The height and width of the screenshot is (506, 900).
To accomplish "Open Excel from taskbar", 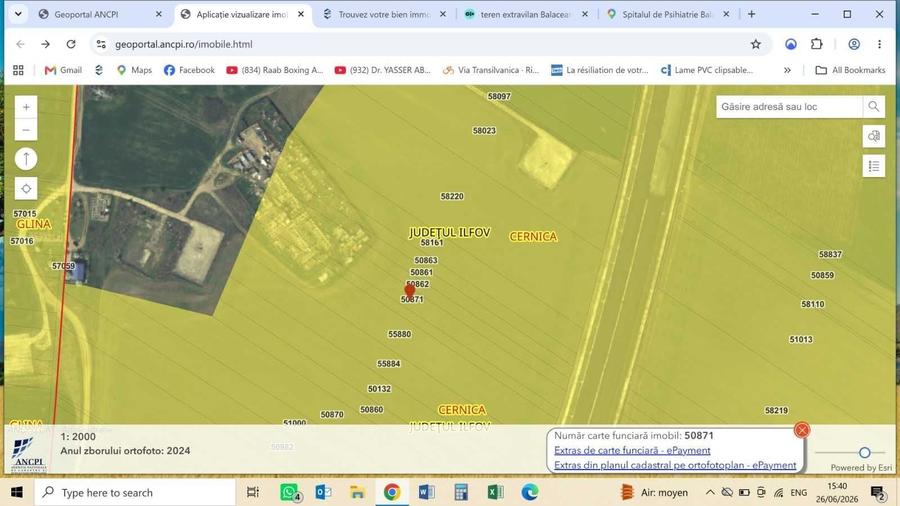I will tap(495, 492).
